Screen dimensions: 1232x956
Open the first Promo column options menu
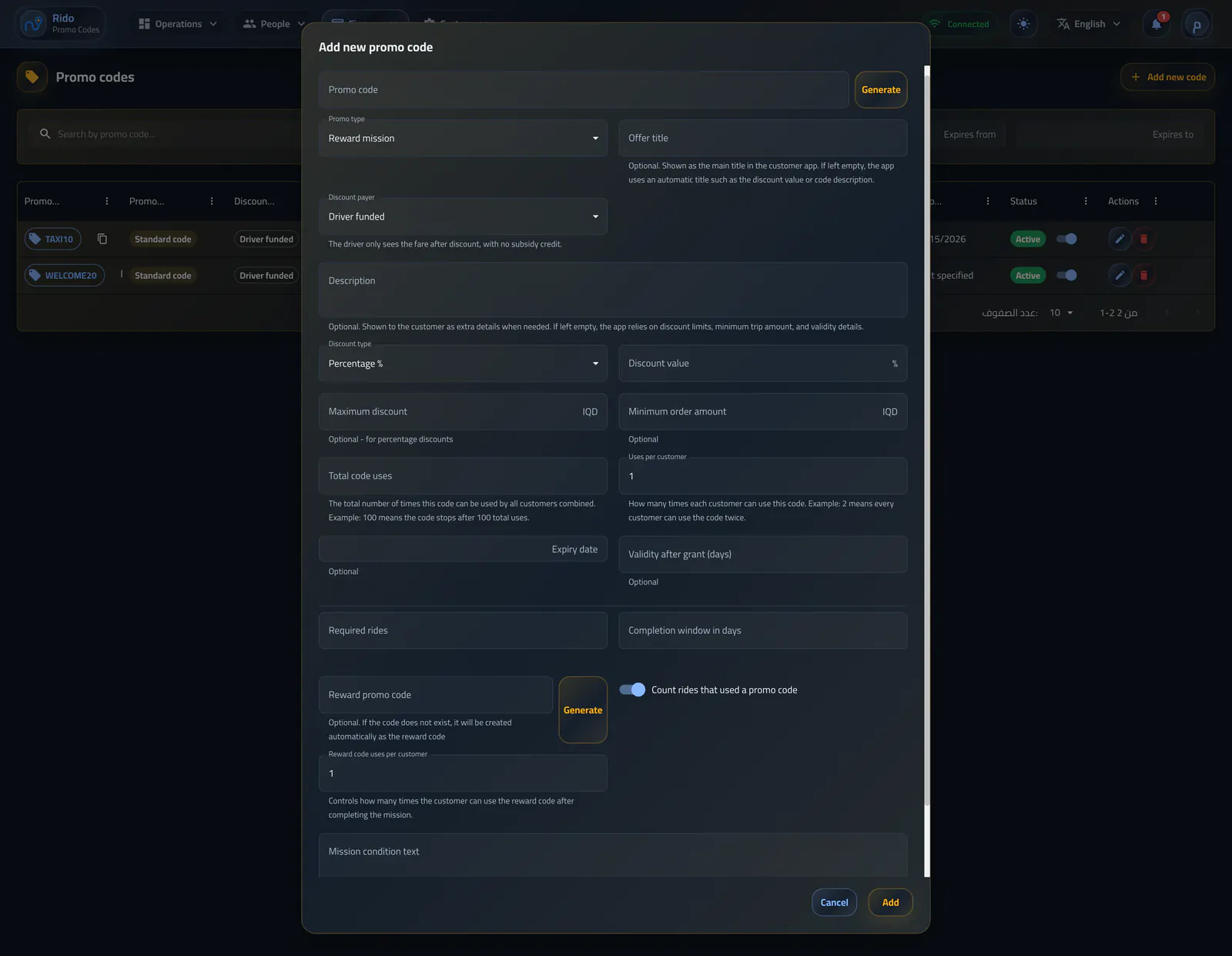[x=107, y=201]
